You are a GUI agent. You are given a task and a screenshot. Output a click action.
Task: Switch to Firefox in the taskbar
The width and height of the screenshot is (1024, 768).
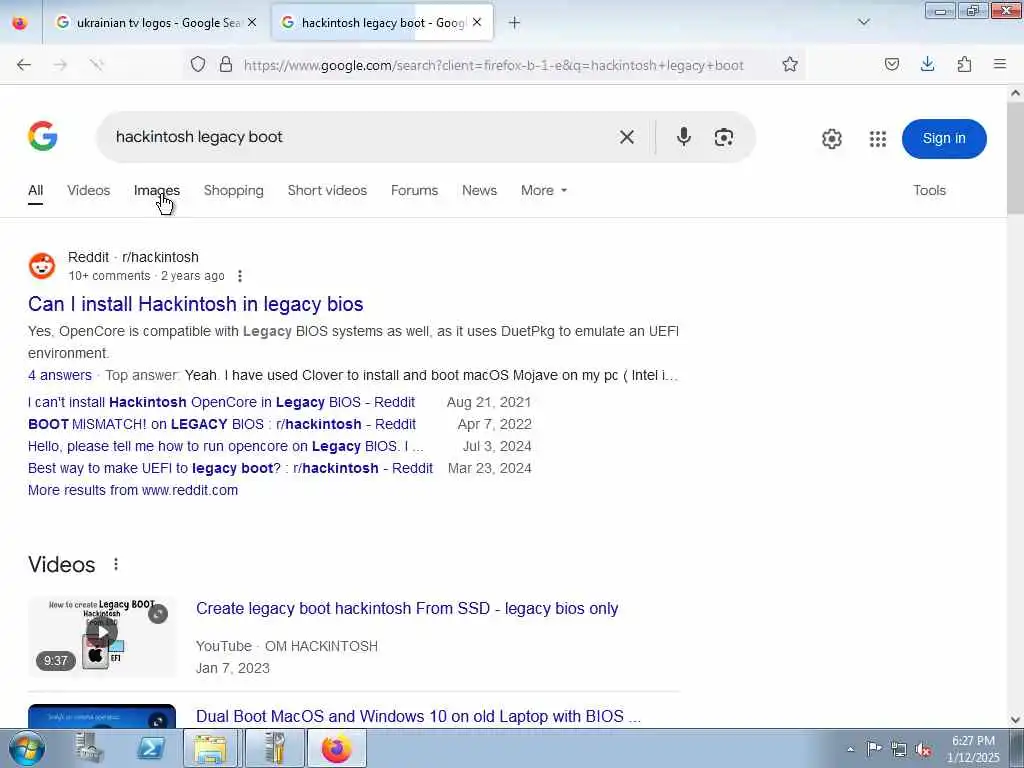(x=336, y=748)
